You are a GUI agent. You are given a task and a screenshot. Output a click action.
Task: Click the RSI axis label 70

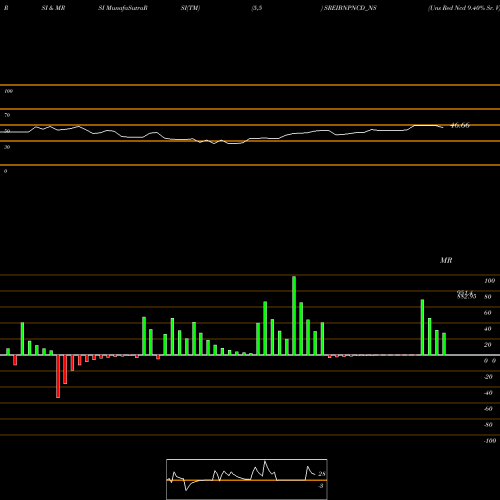(x=7, y=115)
